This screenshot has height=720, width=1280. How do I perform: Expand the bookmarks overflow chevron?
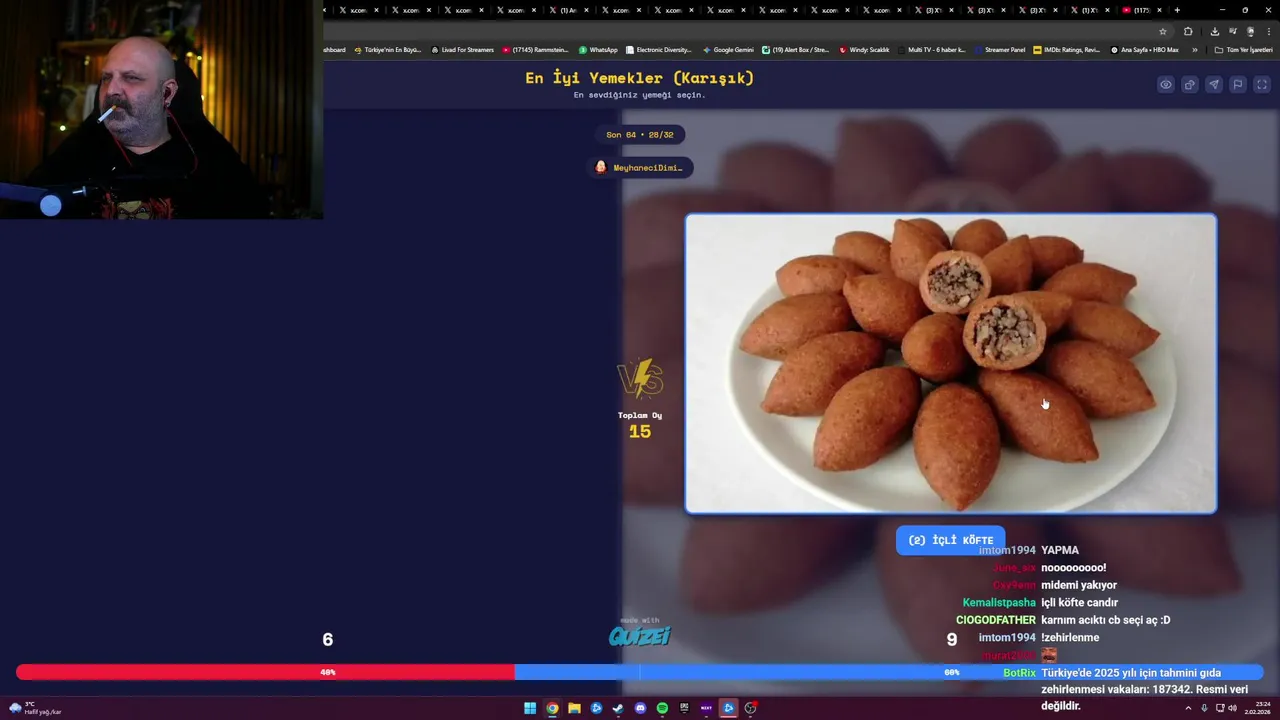tap(1195, 50)
